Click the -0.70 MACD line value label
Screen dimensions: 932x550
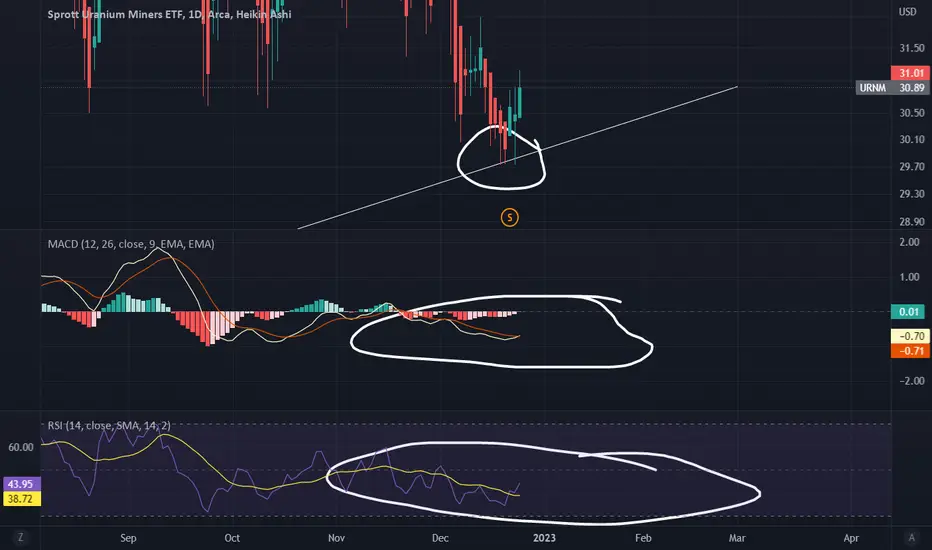point(910,336)
